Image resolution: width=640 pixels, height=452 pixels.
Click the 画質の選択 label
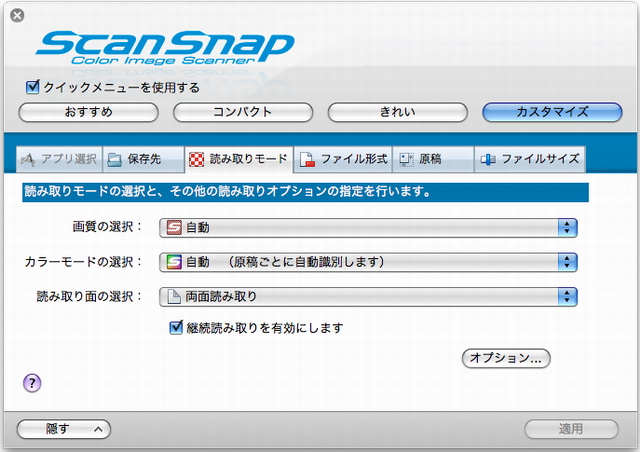point(107,227)
